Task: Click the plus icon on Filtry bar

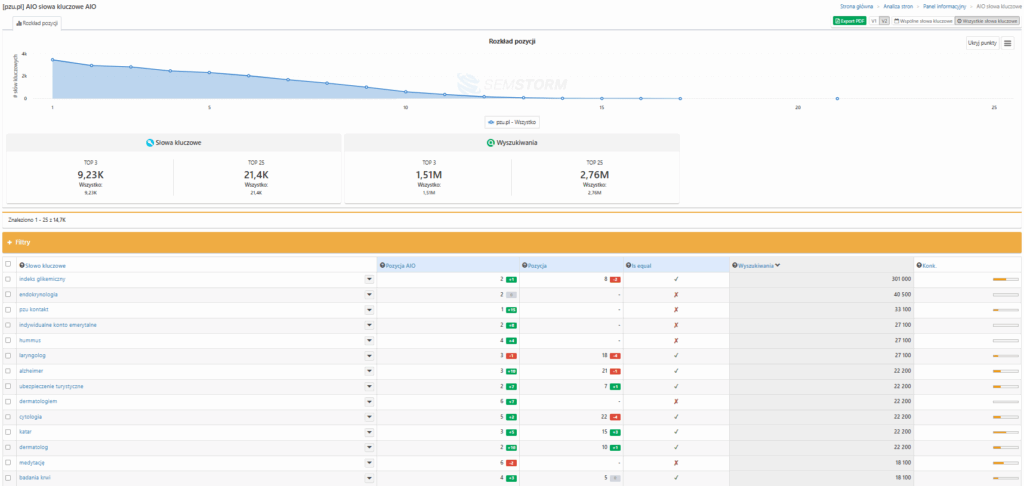Action: 10,242
